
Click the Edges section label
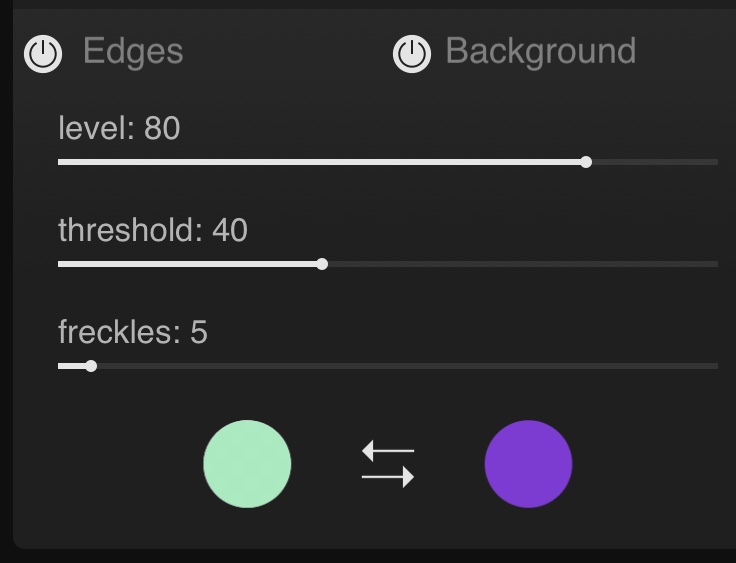pyautogui.click(x=133, y=51)
